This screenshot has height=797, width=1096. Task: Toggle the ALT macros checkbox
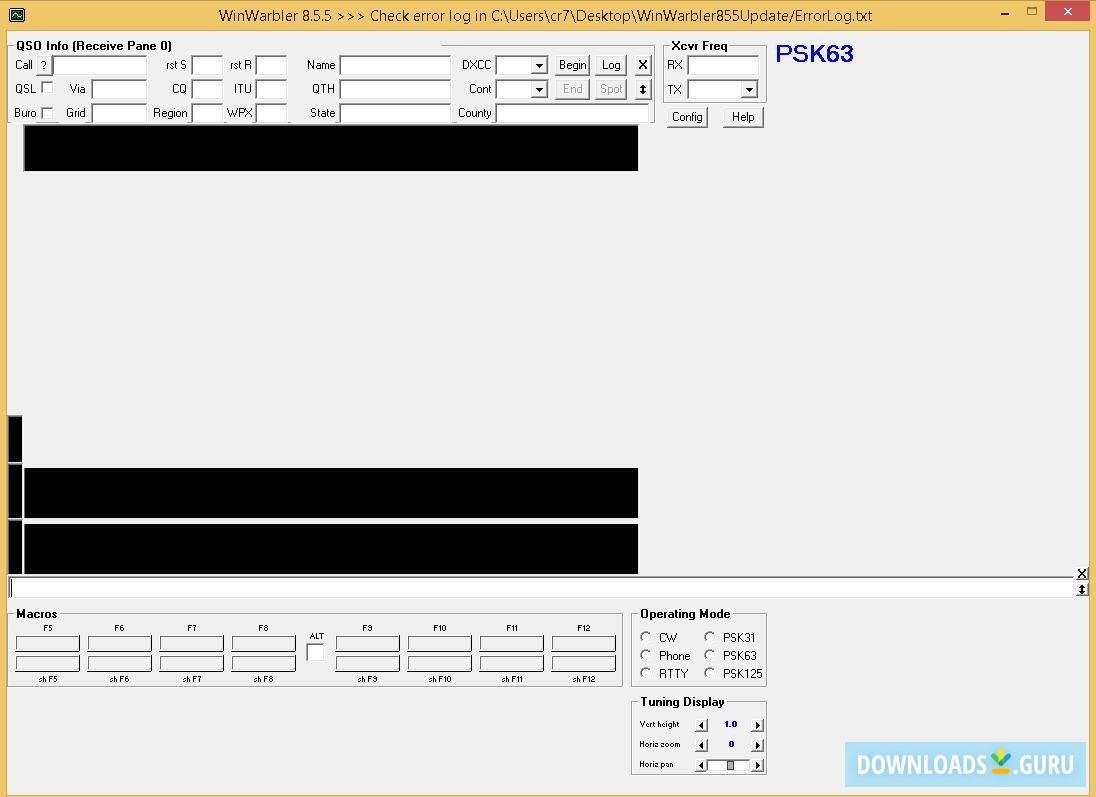(315, 652)
